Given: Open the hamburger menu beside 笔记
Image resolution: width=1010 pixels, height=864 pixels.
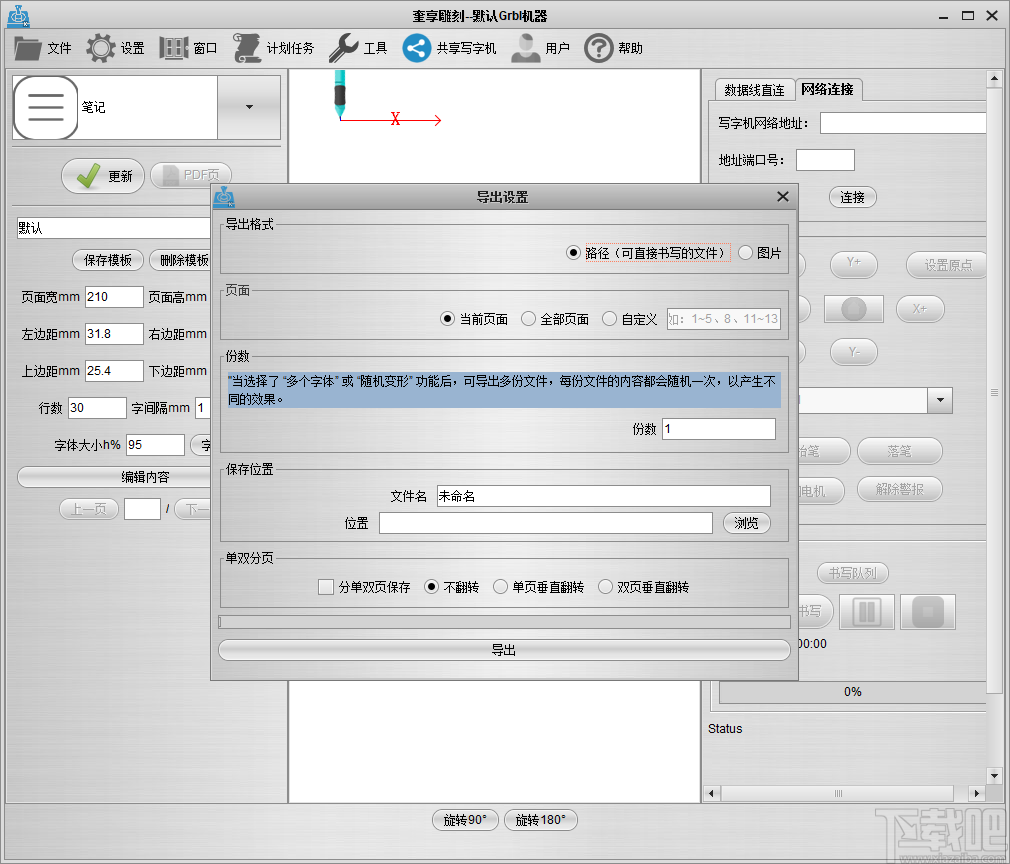Looking at the screenshot, I should (45, 107).
